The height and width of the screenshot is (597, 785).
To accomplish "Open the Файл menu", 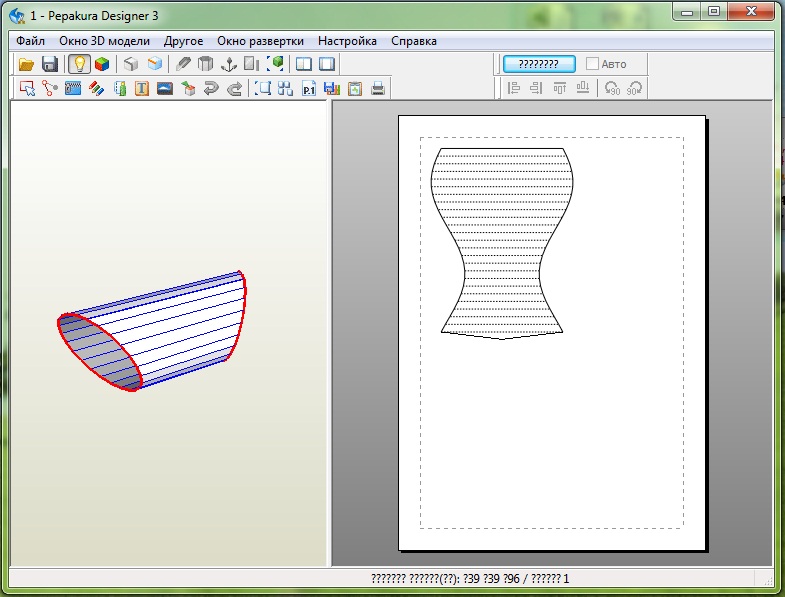I will pyautogui.click(x=31, y=41).
